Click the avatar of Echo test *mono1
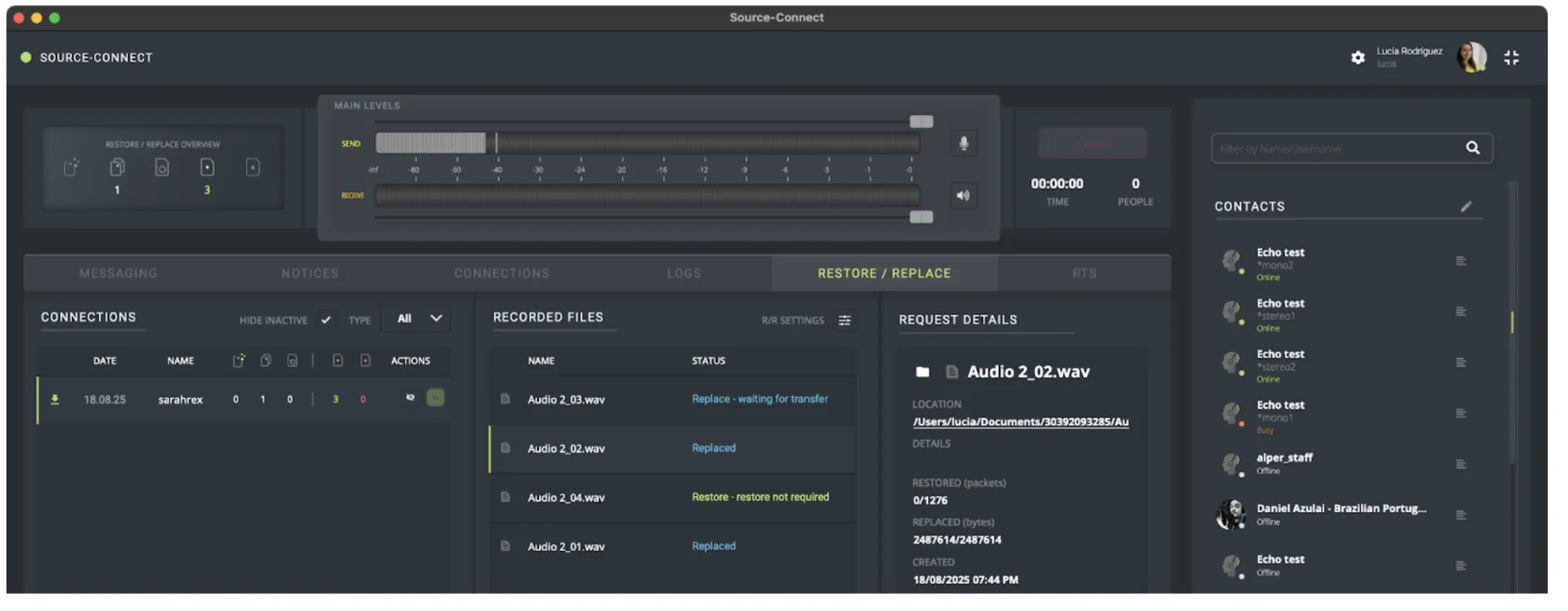1568x611 pixels. click(x=1231, y=413)
